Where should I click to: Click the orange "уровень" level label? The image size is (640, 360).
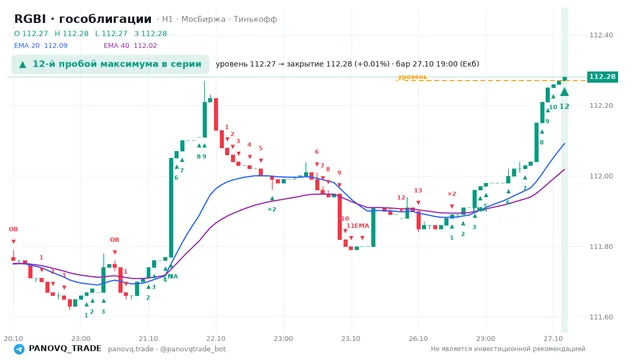[412, 77]
